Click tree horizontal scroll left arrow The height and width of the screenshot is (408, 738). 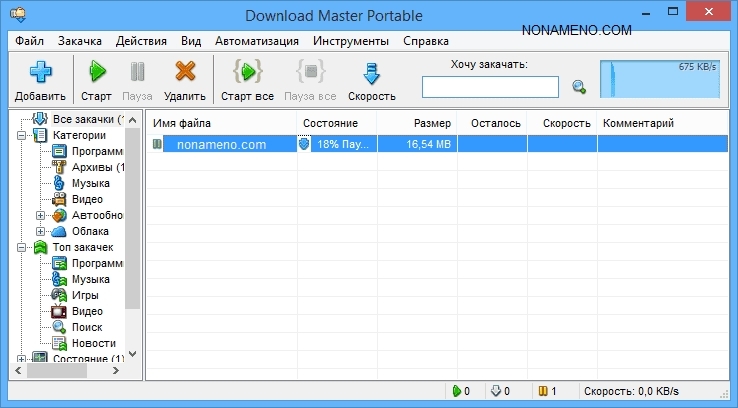(x=18, y=370)
